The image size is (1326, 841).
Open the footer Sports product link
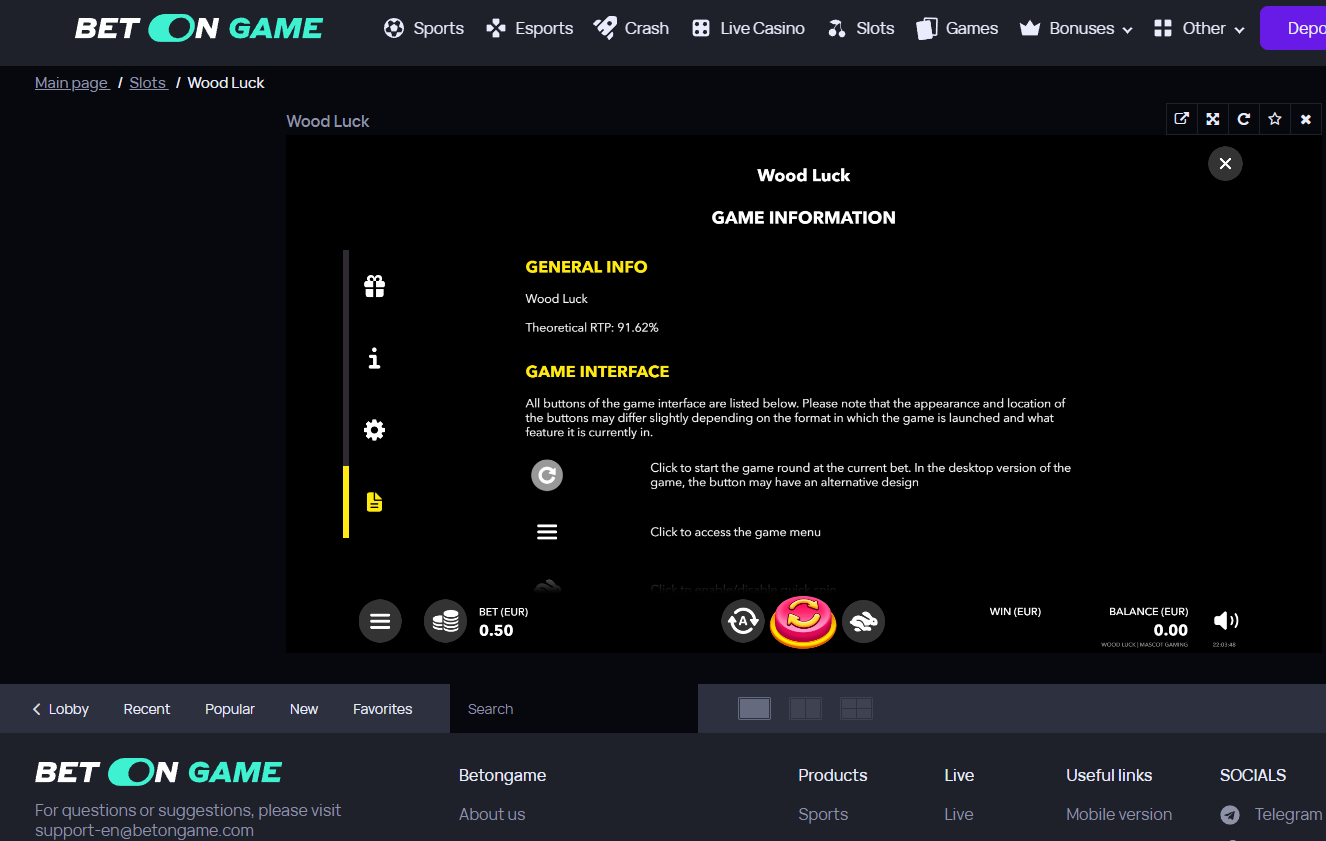coord(823,814)
